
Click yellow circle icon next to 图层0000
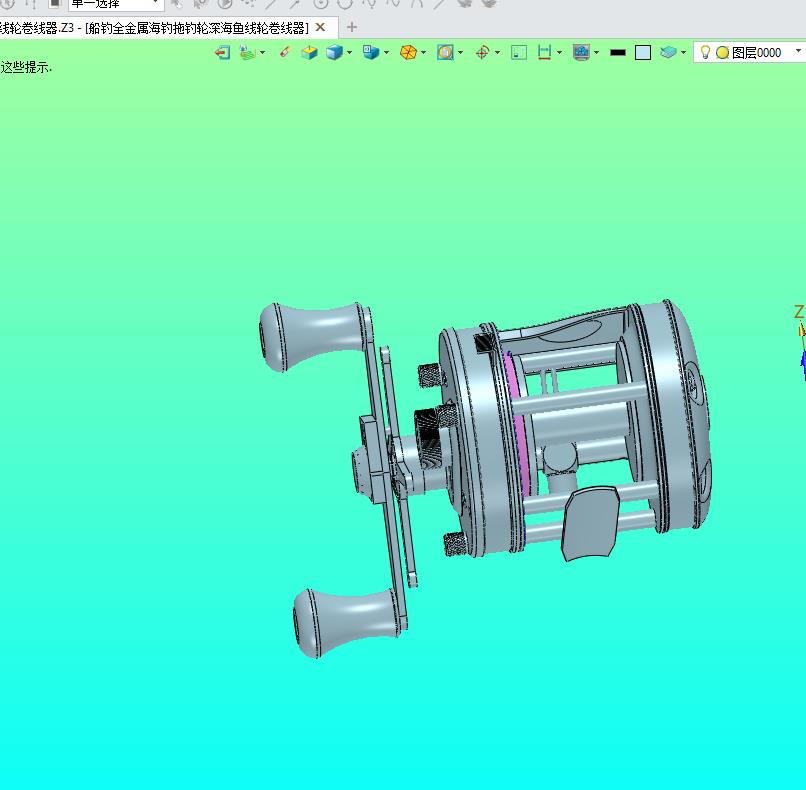click(x=722, y=52)
